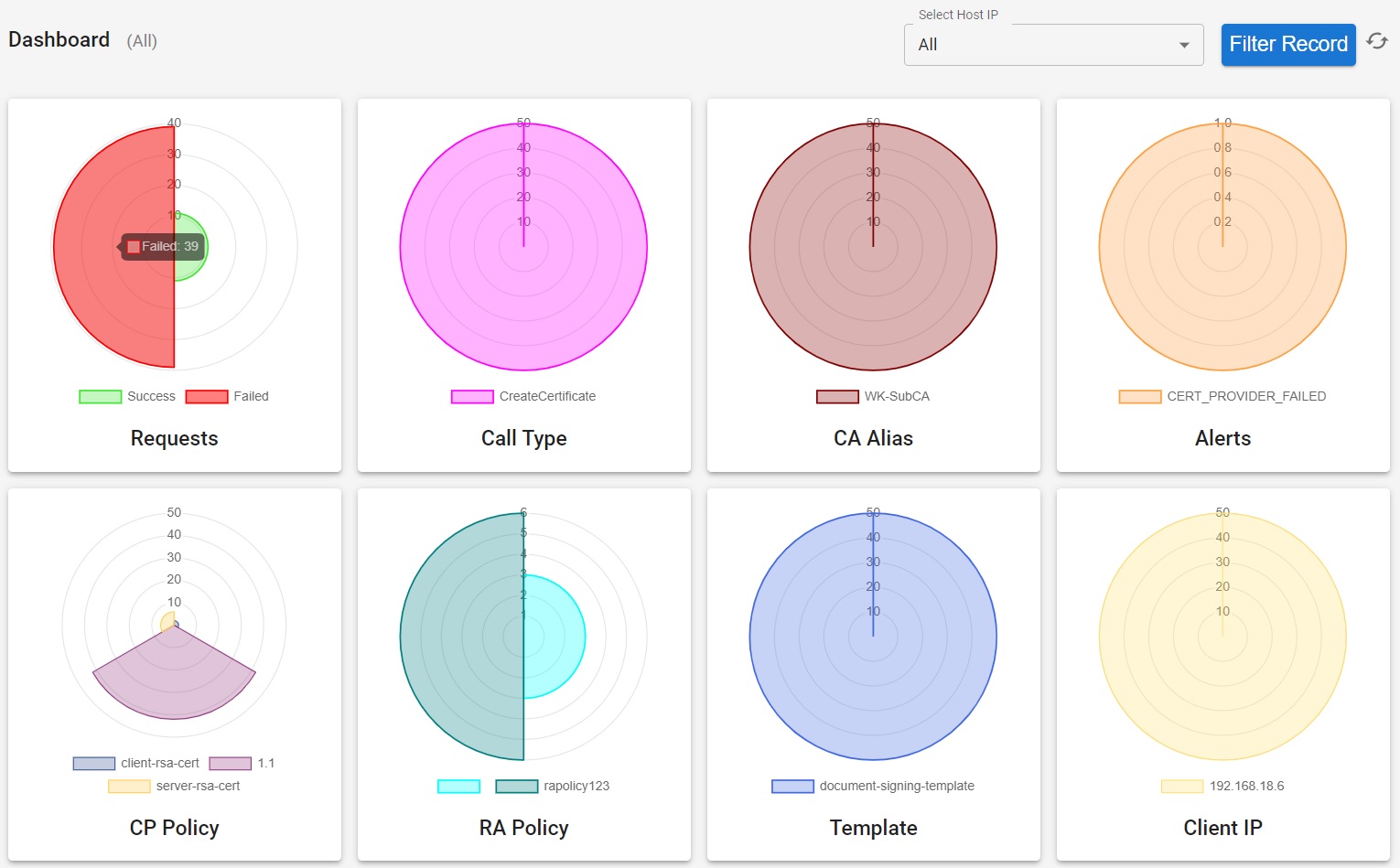Viewport: 1400px width, 868px height.
Task: Click the refresh icon beside Filter Record
Action: pos(1377,42)
